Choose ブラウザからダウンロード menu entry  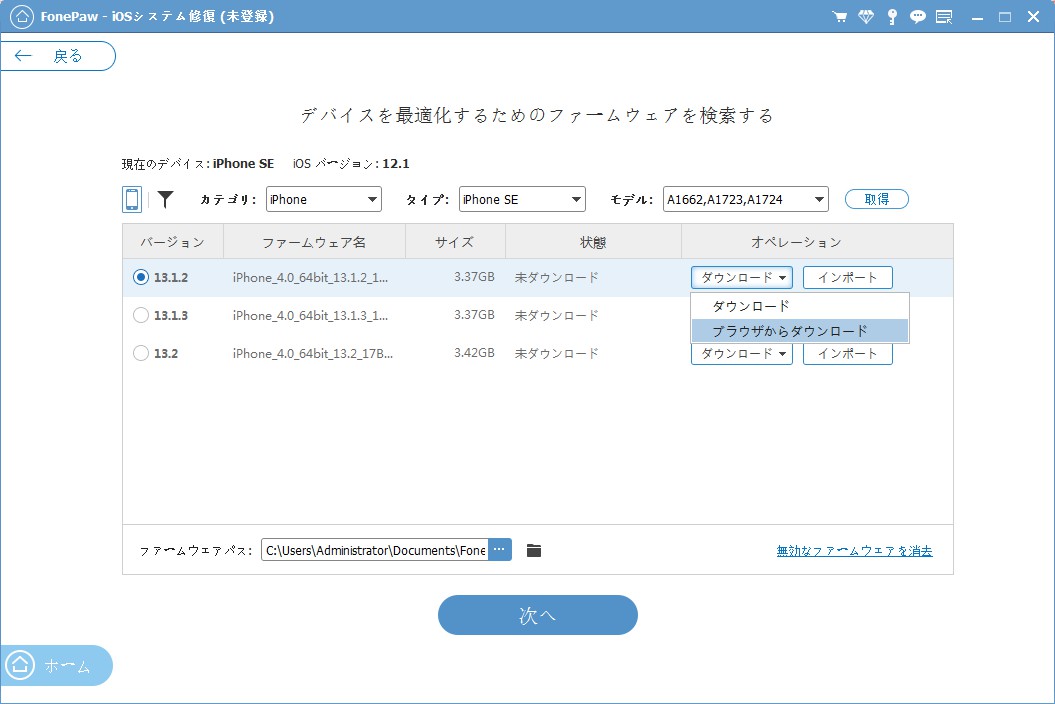(x=800, y=330)
